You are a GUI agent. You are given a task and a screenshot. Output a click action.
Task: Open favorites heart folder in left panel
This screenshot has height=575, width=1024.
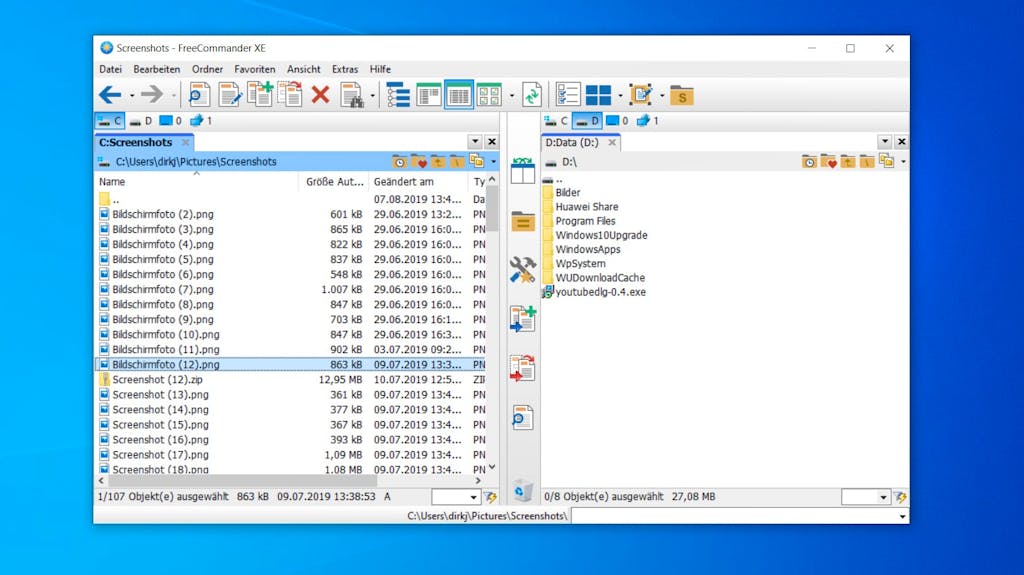(x=419, y=161)
